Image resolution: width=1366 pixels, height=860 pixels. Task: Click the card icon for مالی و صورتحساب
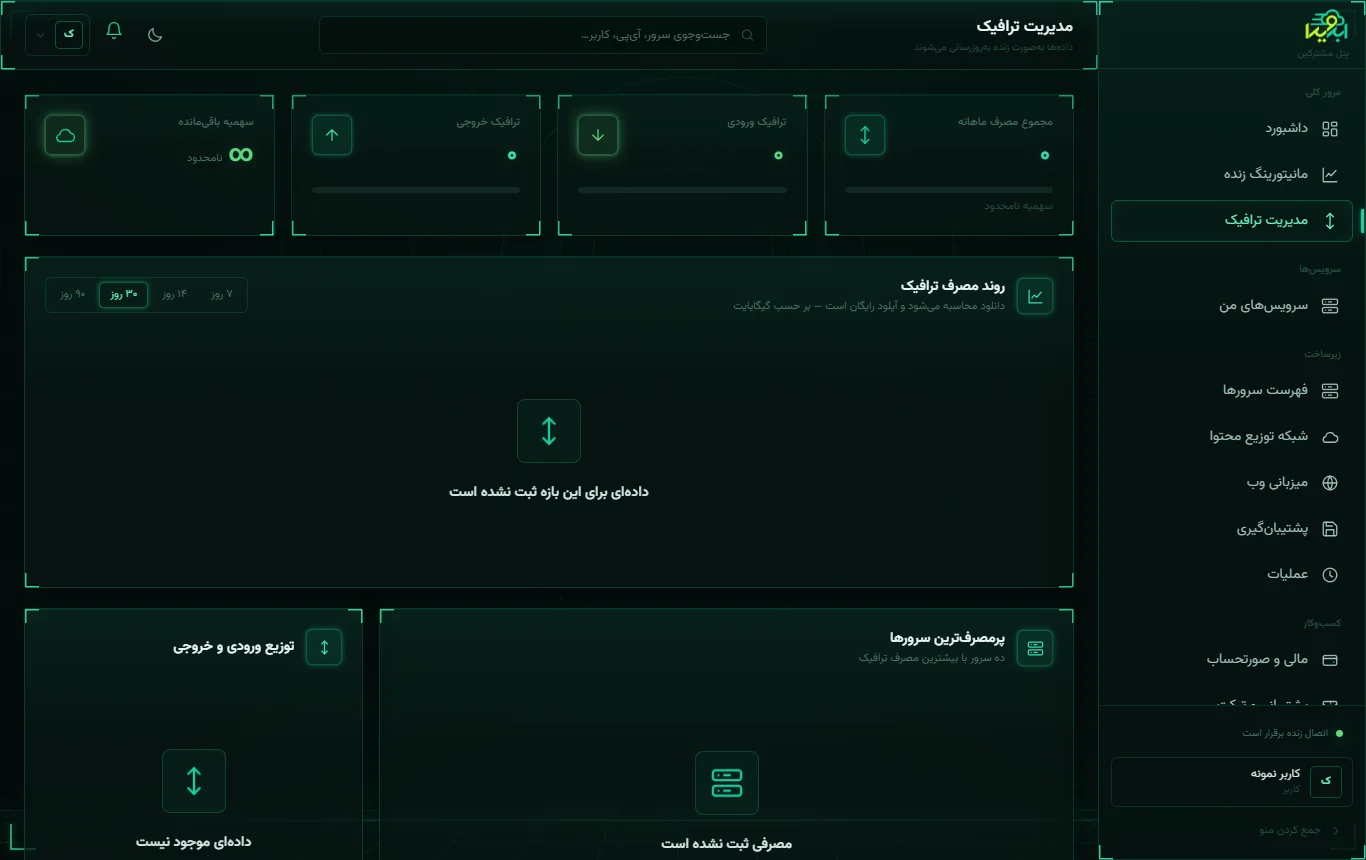pos(1330,660)
